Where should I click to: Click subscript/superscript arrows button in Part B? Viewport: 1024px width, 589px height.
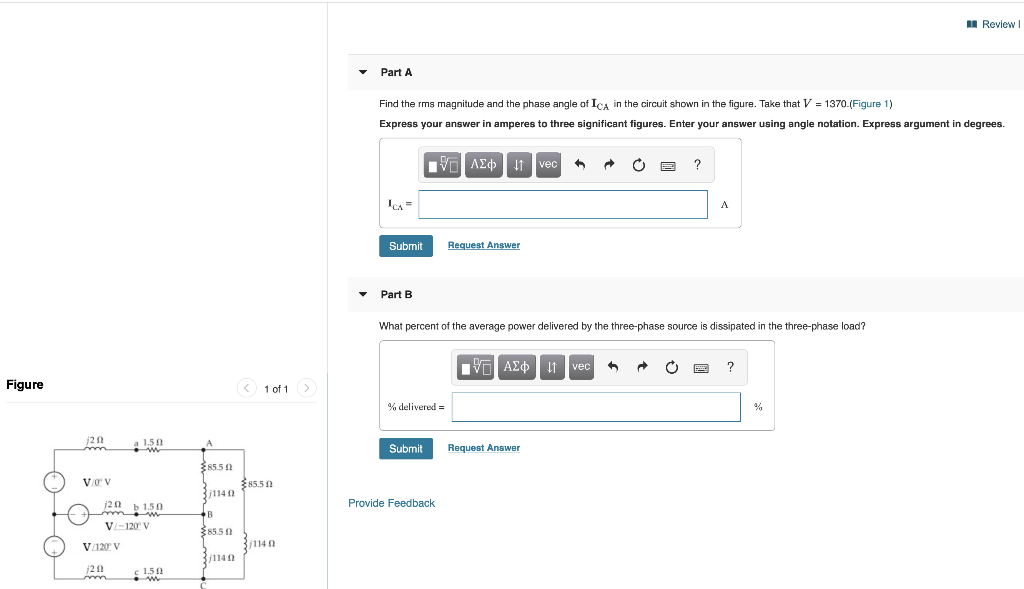552,367
